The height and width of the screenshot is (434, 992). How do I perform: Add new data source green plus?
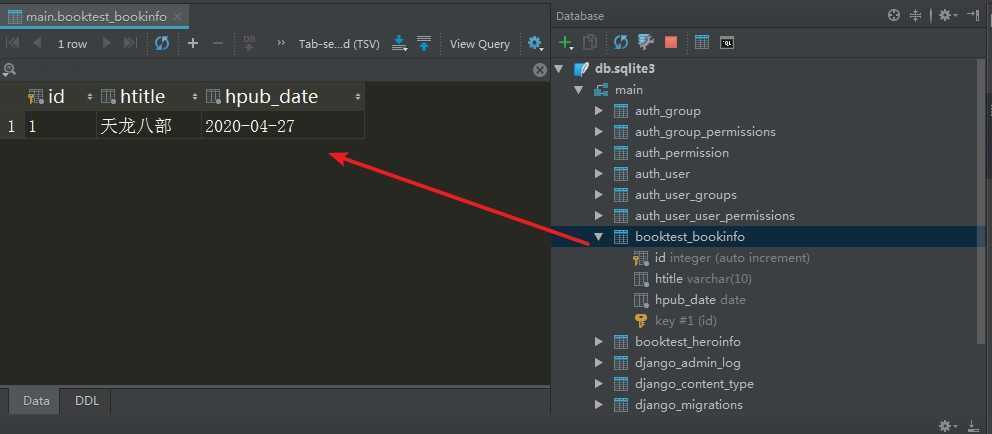pos(565,42)
